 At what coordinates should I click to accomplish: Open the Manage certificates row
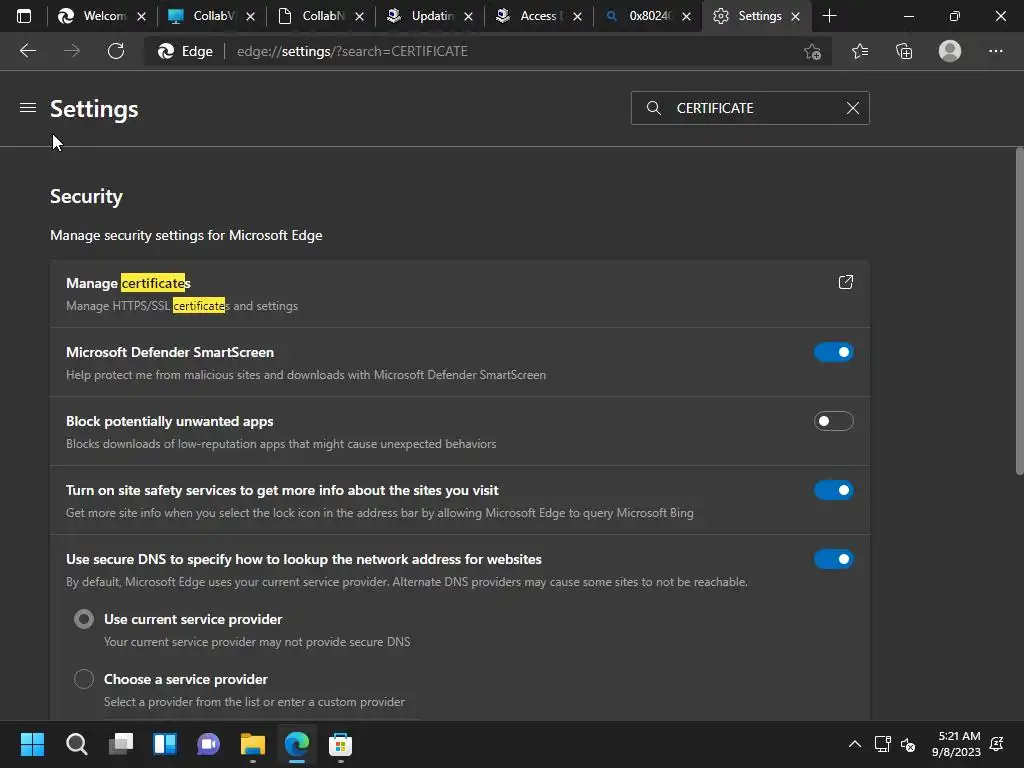[460, 294]
